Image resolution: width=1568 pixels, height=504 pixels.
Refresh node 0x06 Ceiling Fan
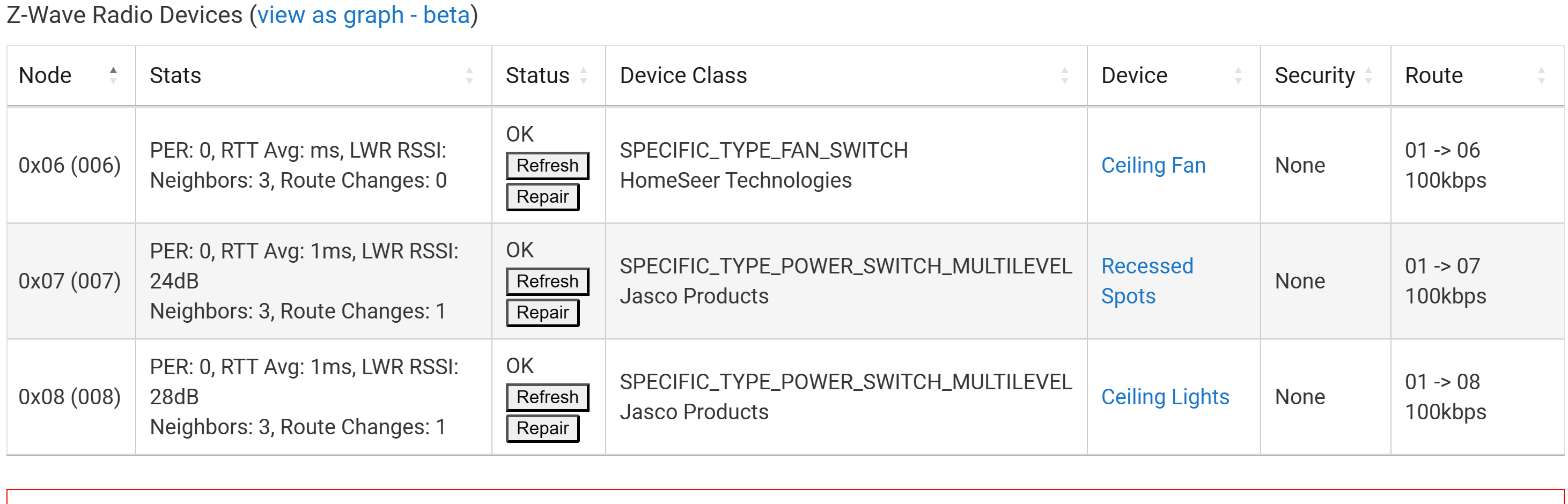[547, 166]
